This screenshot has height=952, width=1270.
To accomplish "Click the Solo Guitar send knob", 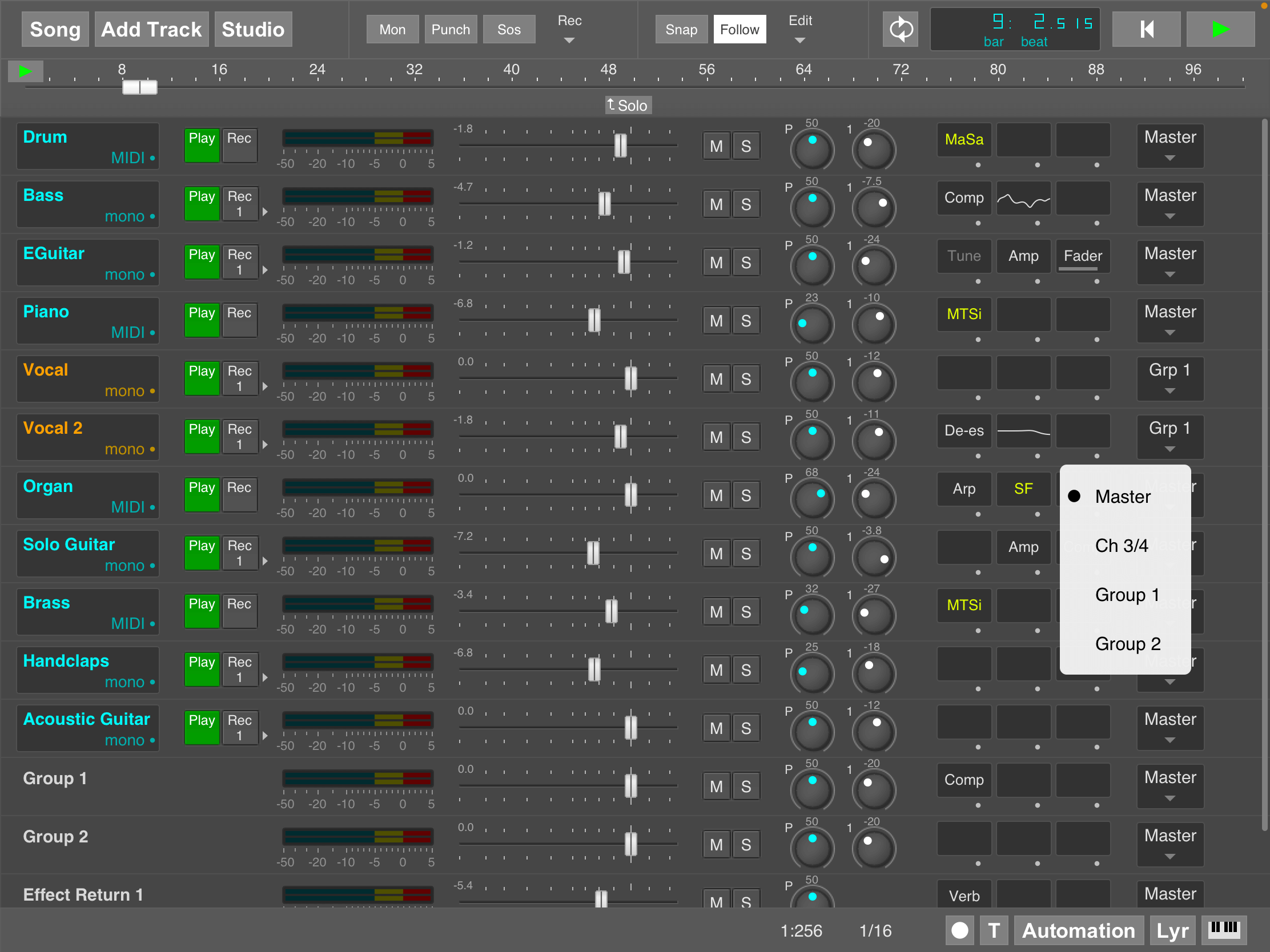I will pyautogui.click(x=873, y=556).
